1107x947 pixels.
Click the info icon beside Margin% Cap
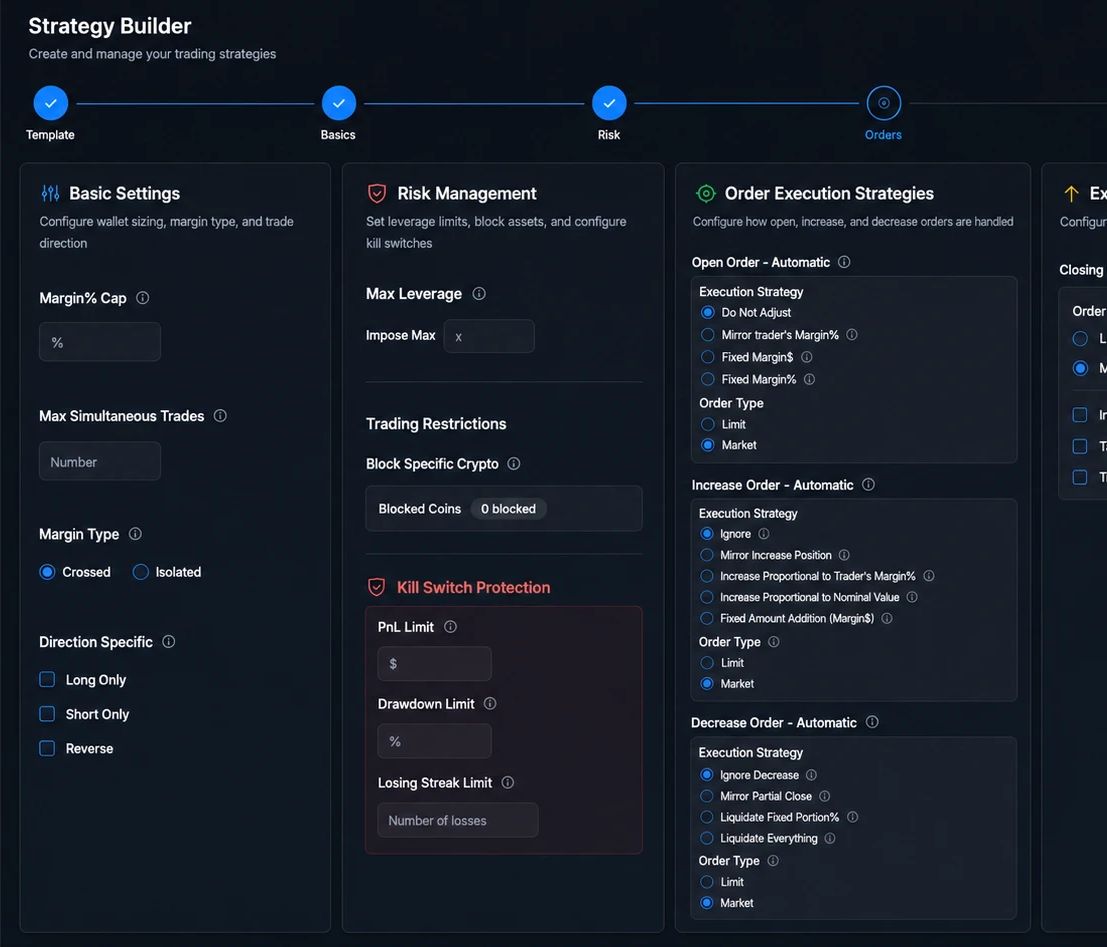coord(143,298)
